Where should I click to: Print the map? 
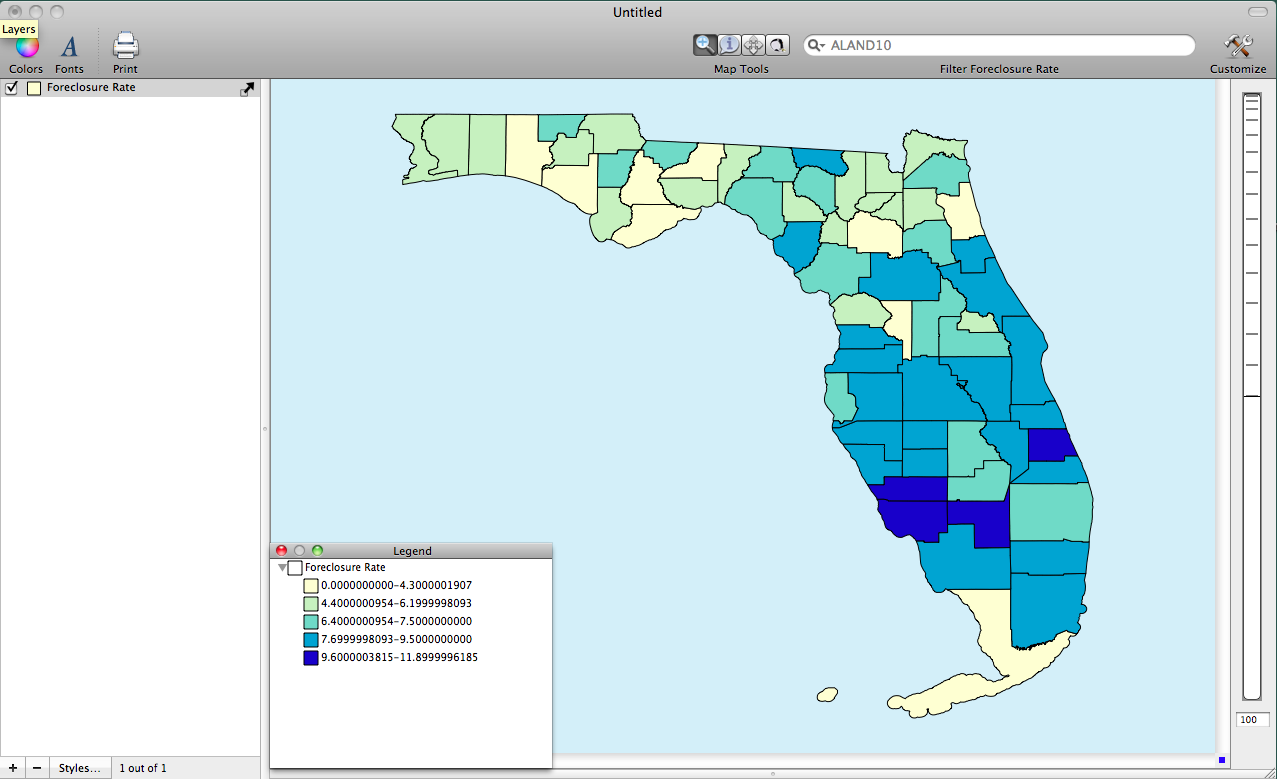click(125, 47)
